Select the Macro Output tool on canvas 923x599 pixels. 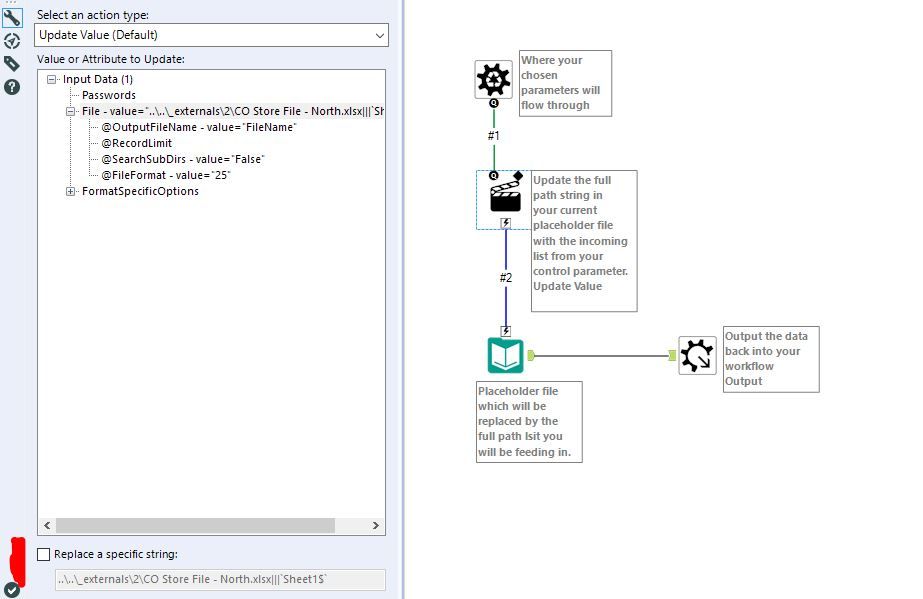[x=697, y=355]
